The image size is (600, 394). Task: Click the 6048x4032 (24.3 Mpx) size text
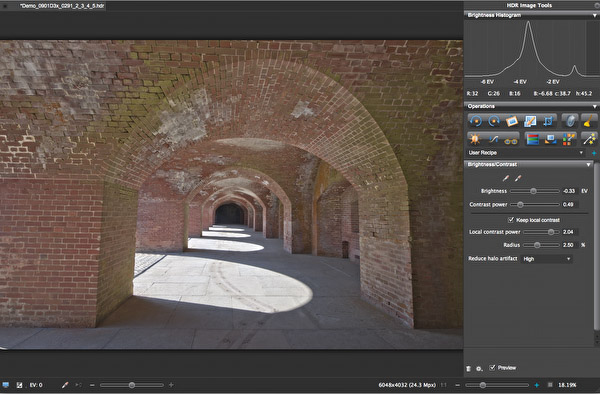(407, 385)
